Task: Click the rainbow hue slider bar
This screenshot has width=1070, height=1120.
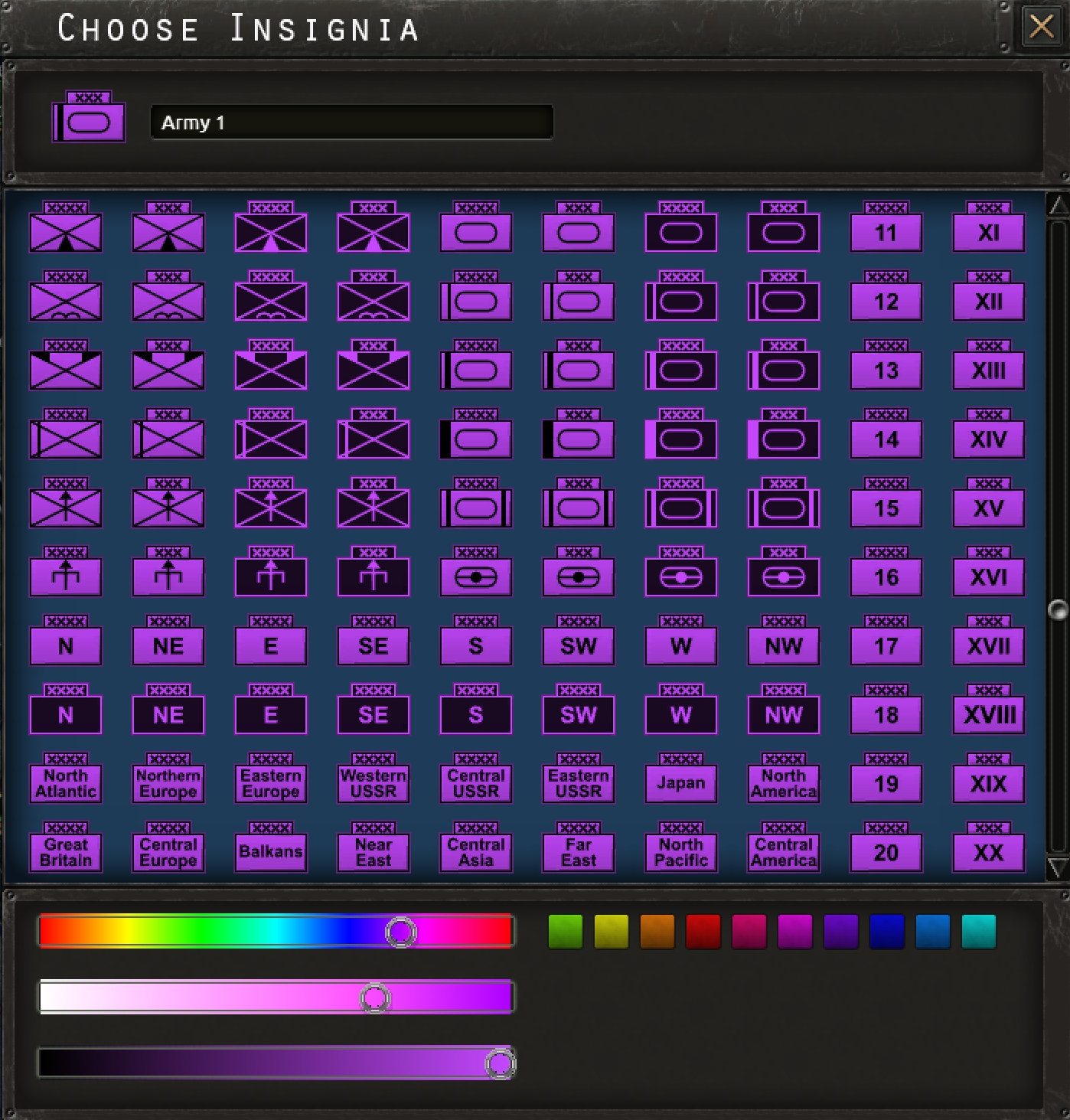Action: click(x=276, y=931)
